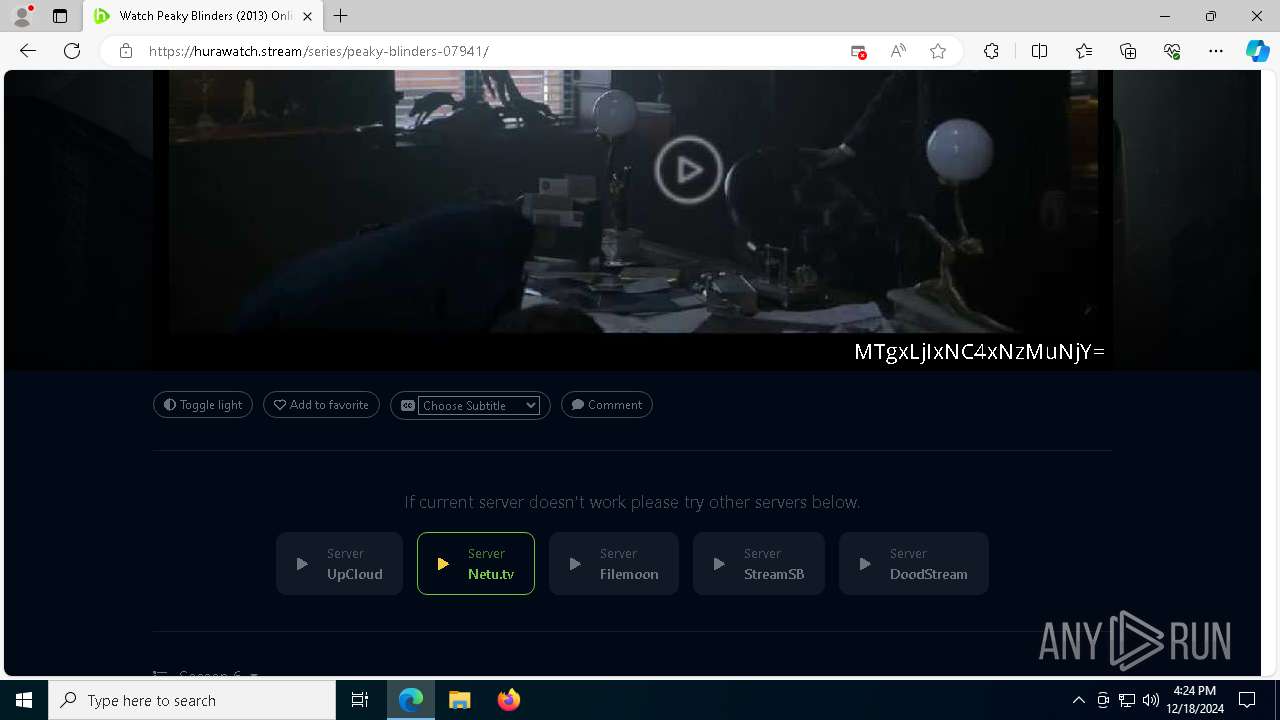Screen dimensions: 1280x720
Task: View site info lock icon
Action: coord(126,51)
